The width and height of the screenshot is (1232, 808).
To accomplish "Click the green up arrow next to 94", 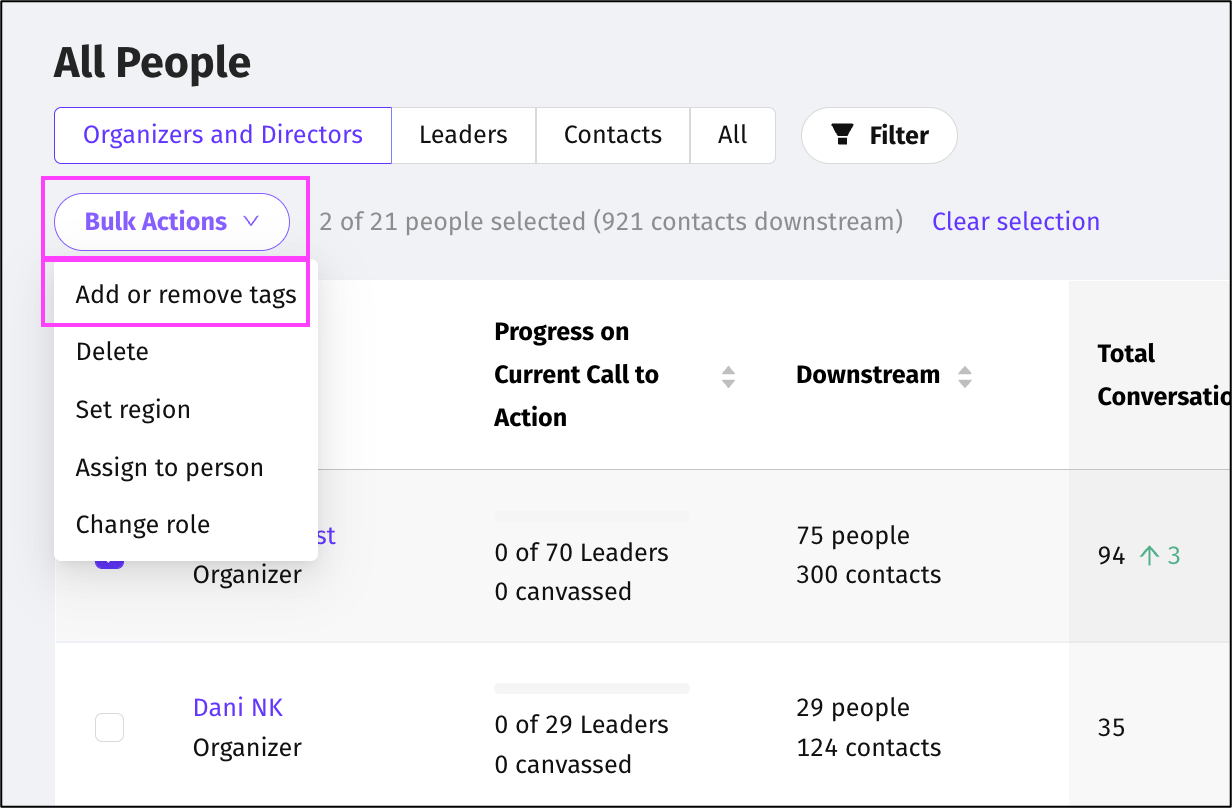I will [1150, 555].
